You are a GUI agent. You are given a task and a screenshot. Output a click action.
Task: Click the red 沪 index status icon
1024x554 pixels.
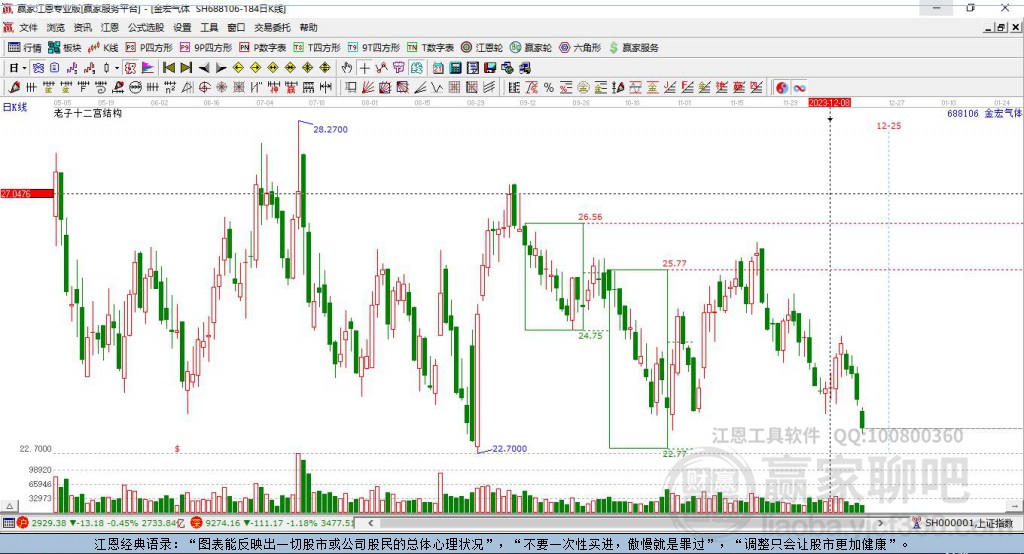tap(23, 523)
